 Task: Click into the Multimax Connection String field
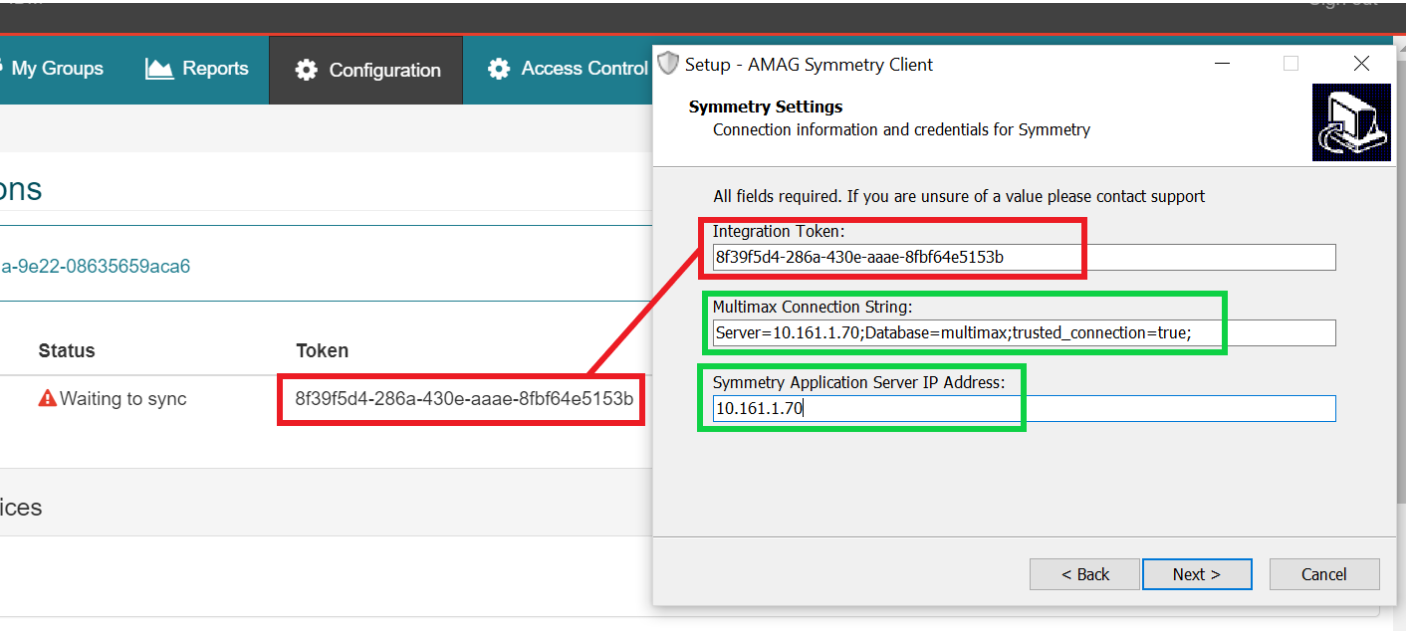tap(1024, 333)
